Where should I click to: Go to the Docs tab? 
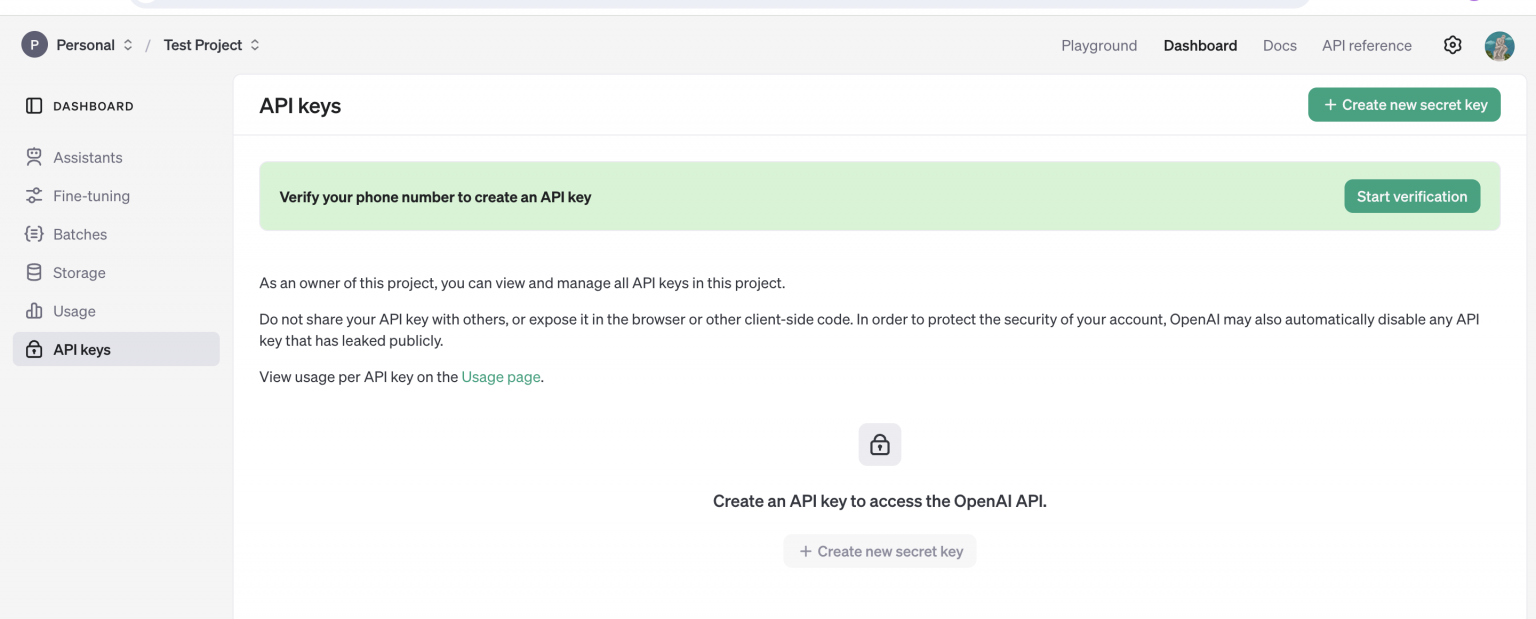[x=1279, y=45]
